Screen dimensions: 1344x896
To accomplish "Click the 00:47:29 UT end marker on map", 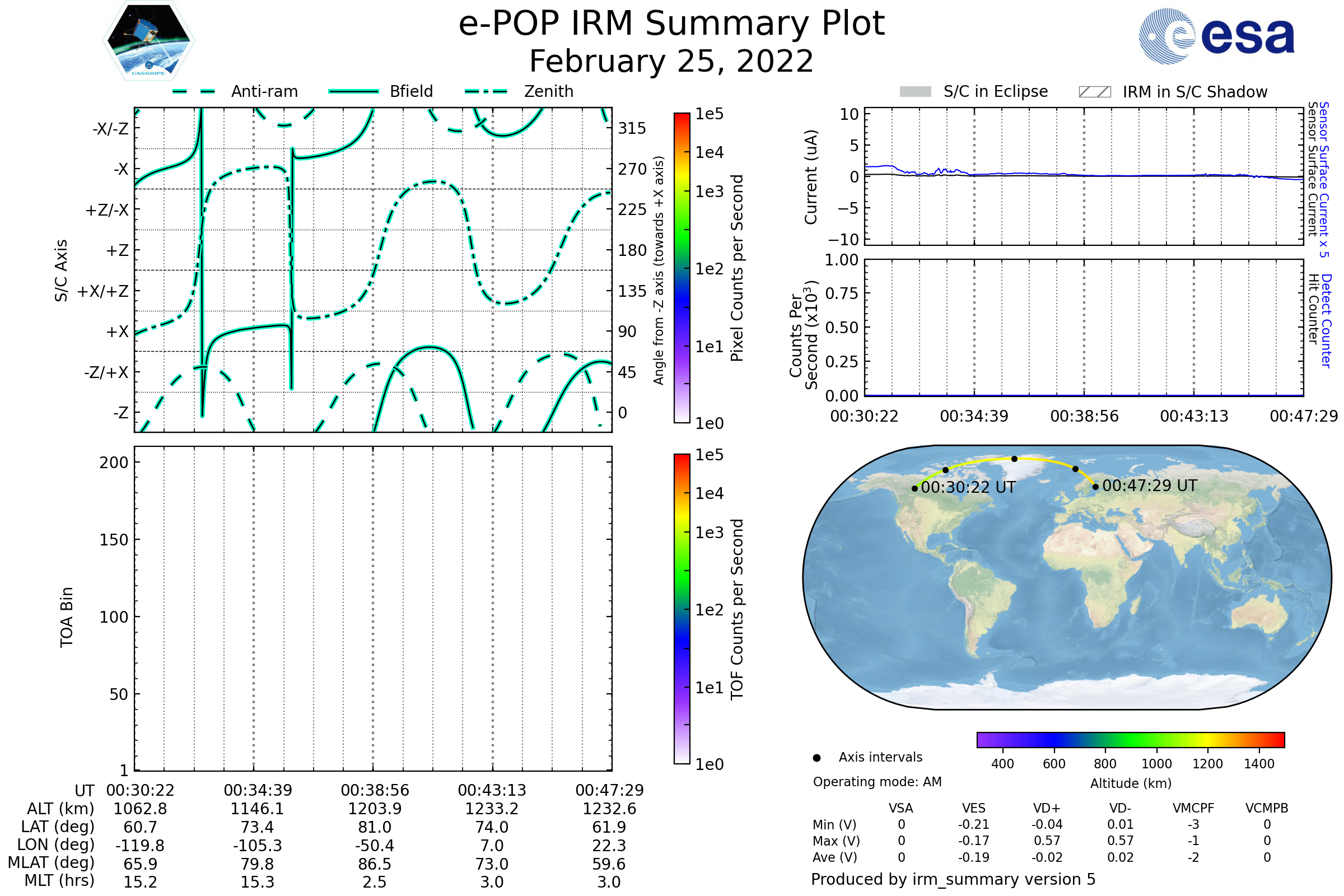I will click(1095, 487).
